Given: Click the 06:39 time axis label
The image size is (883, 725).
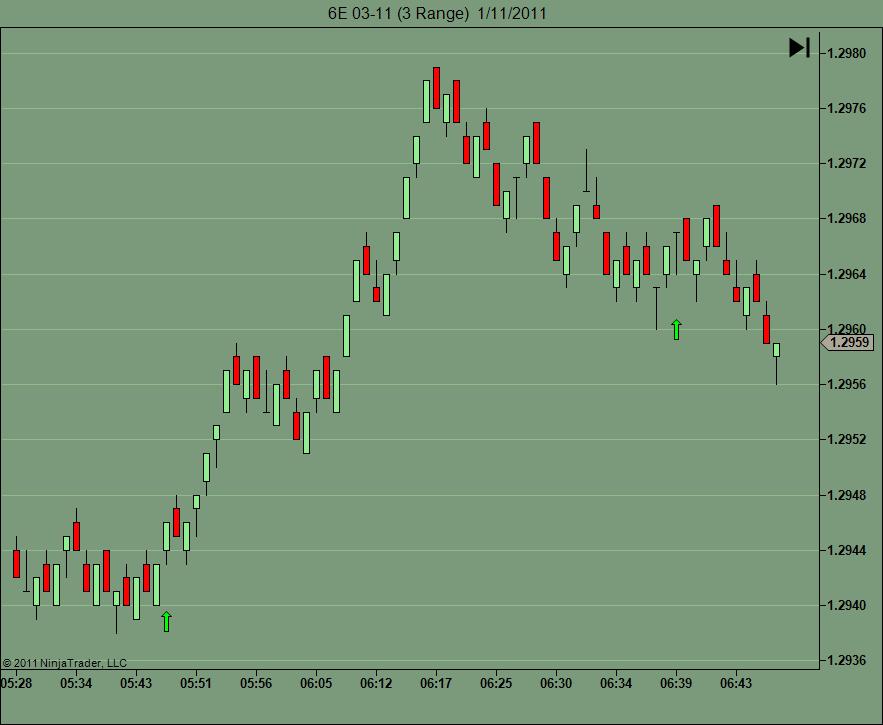Looking at the screenshot, I should tap(676, 683).
